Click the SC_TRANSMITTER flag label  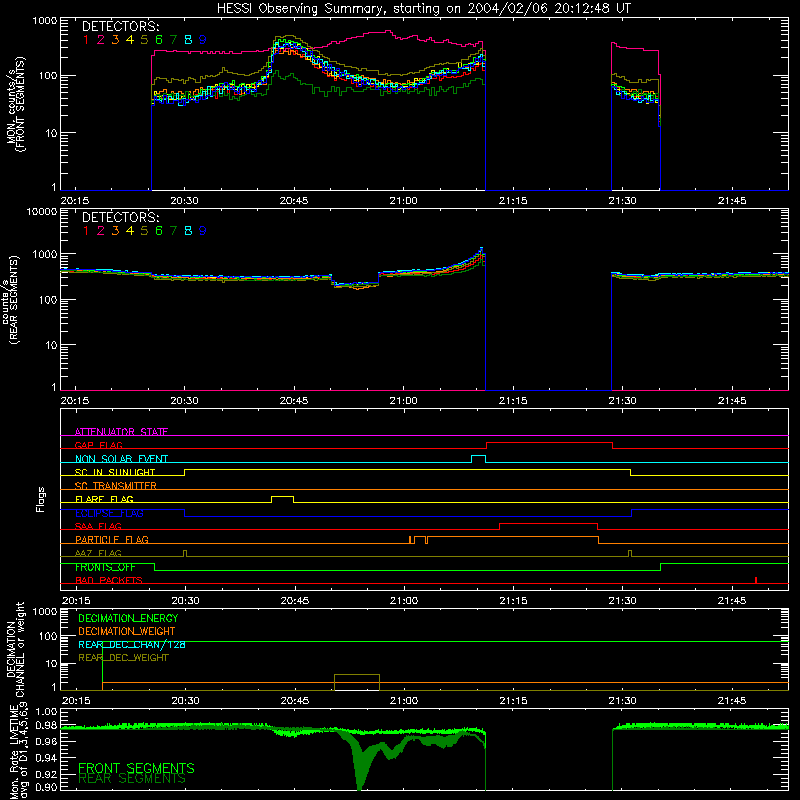[116, 486]
